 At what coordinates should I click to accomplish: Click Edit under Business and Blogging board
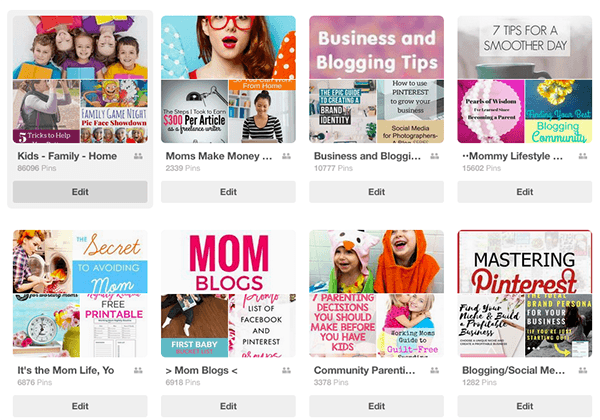377,192
